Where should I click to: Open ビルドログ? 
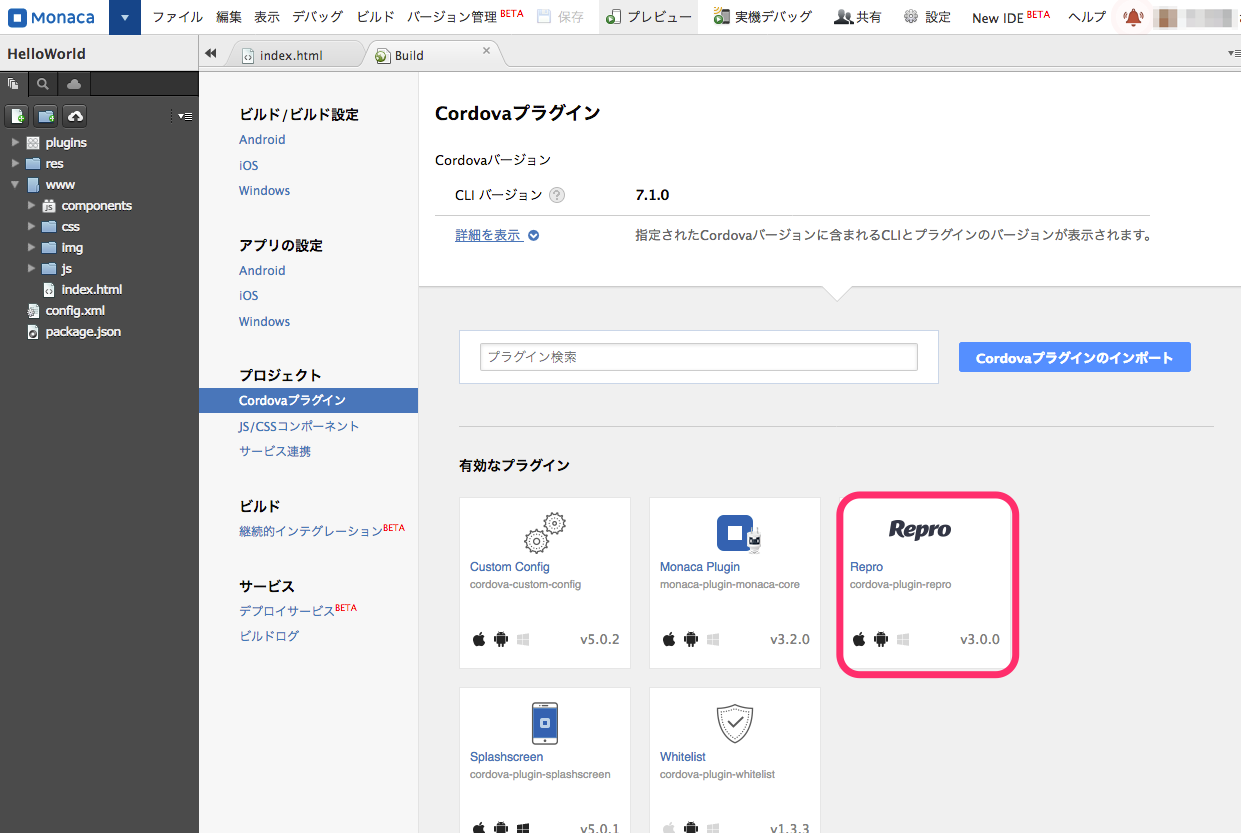[x=269, y=635]
